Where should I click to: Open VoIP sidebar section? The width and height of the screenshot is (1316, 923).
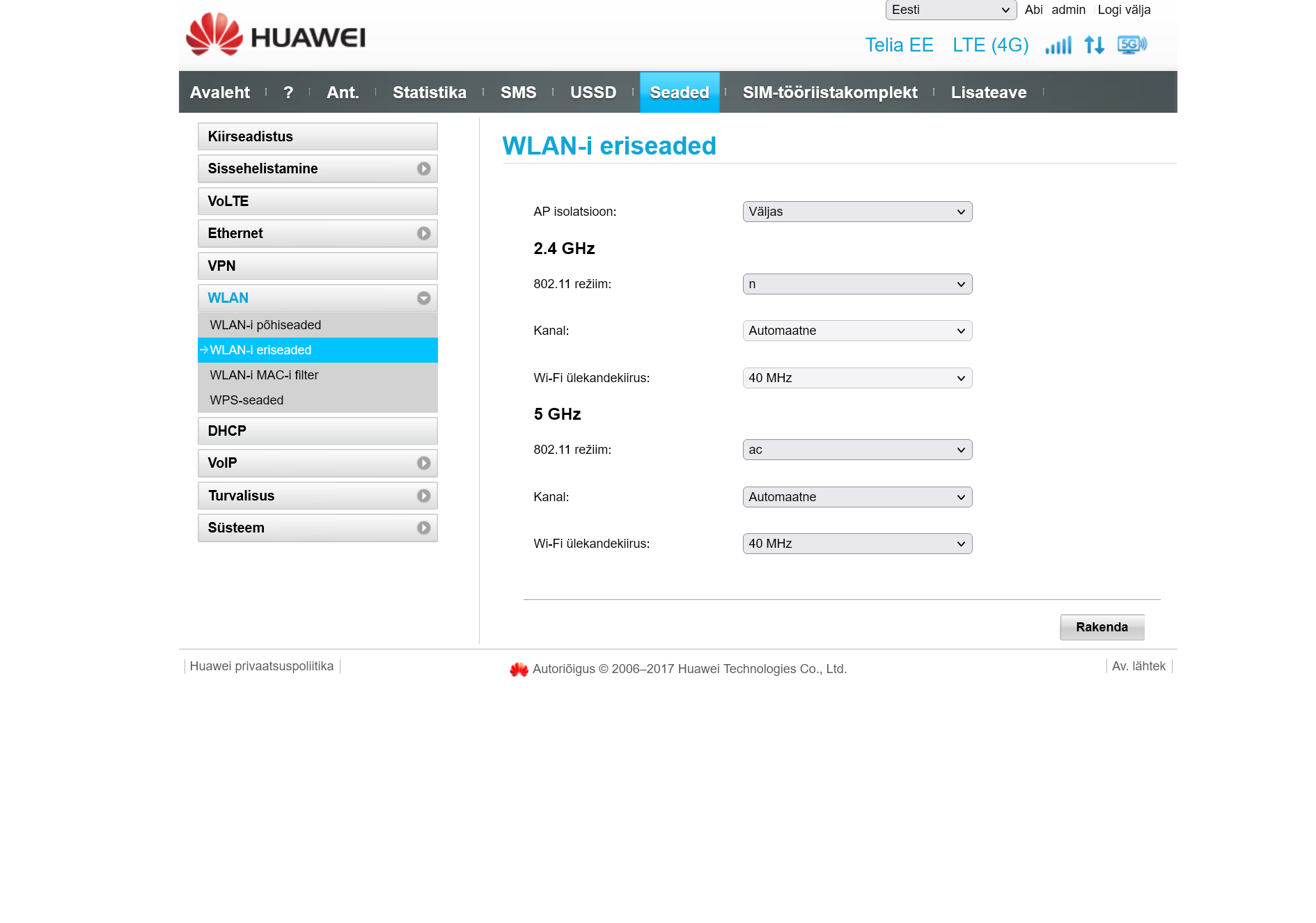(x=318, y=463)
